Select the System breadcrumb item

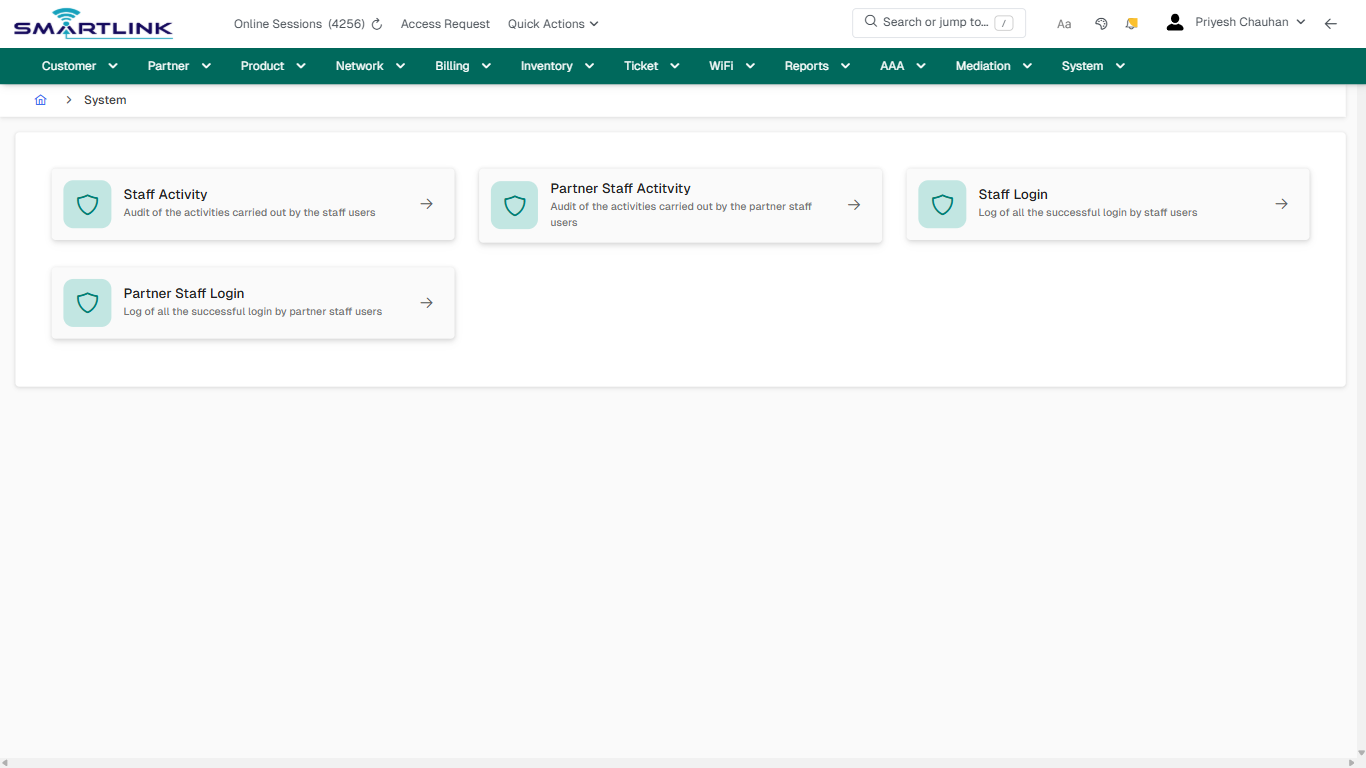105,99
